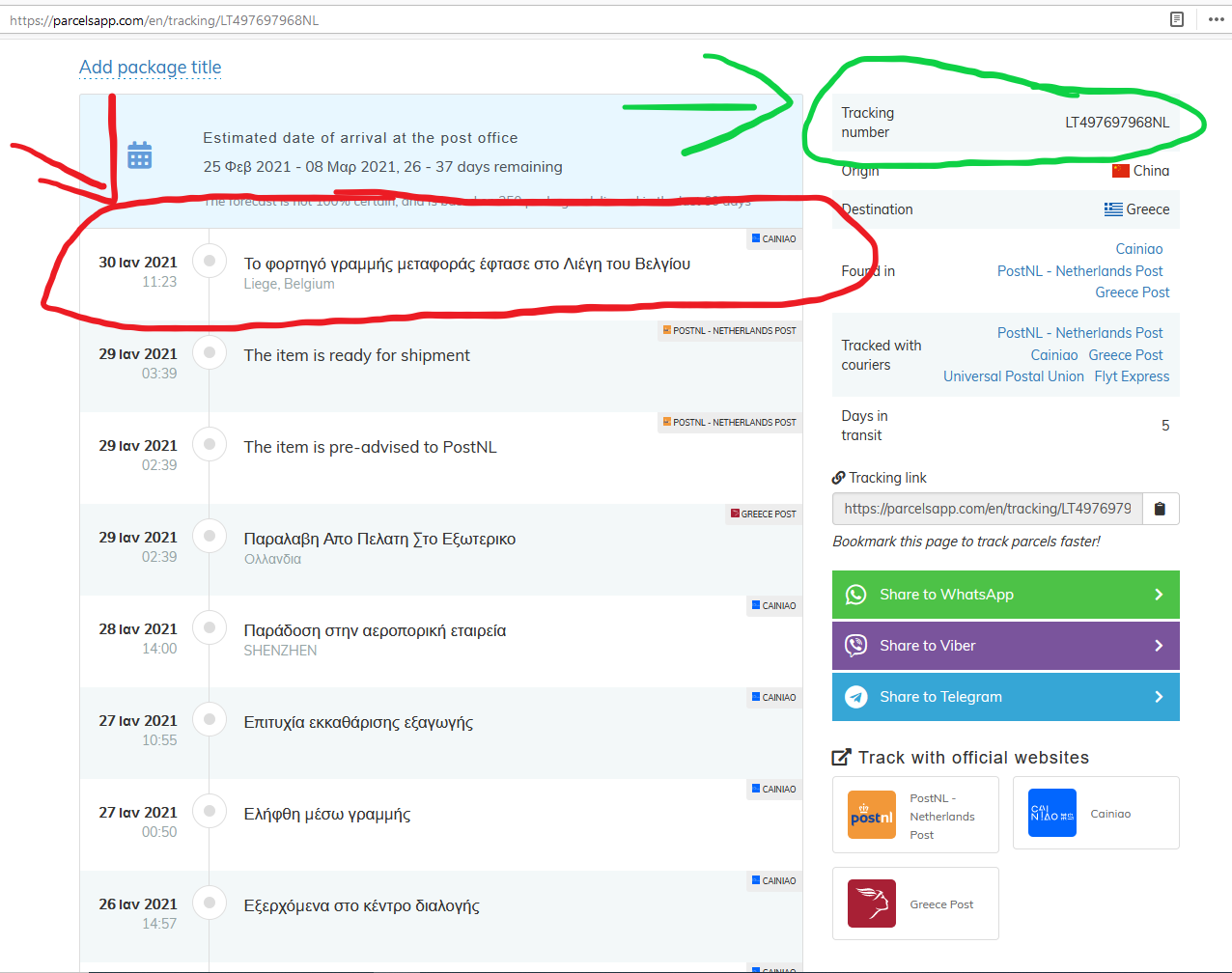Click timeline dot for Παραλαβη Απο Πελατη event
Image resolution: width=1232 pixels, height=973 pixels.
pyautogui.click(x=210, y=536)
